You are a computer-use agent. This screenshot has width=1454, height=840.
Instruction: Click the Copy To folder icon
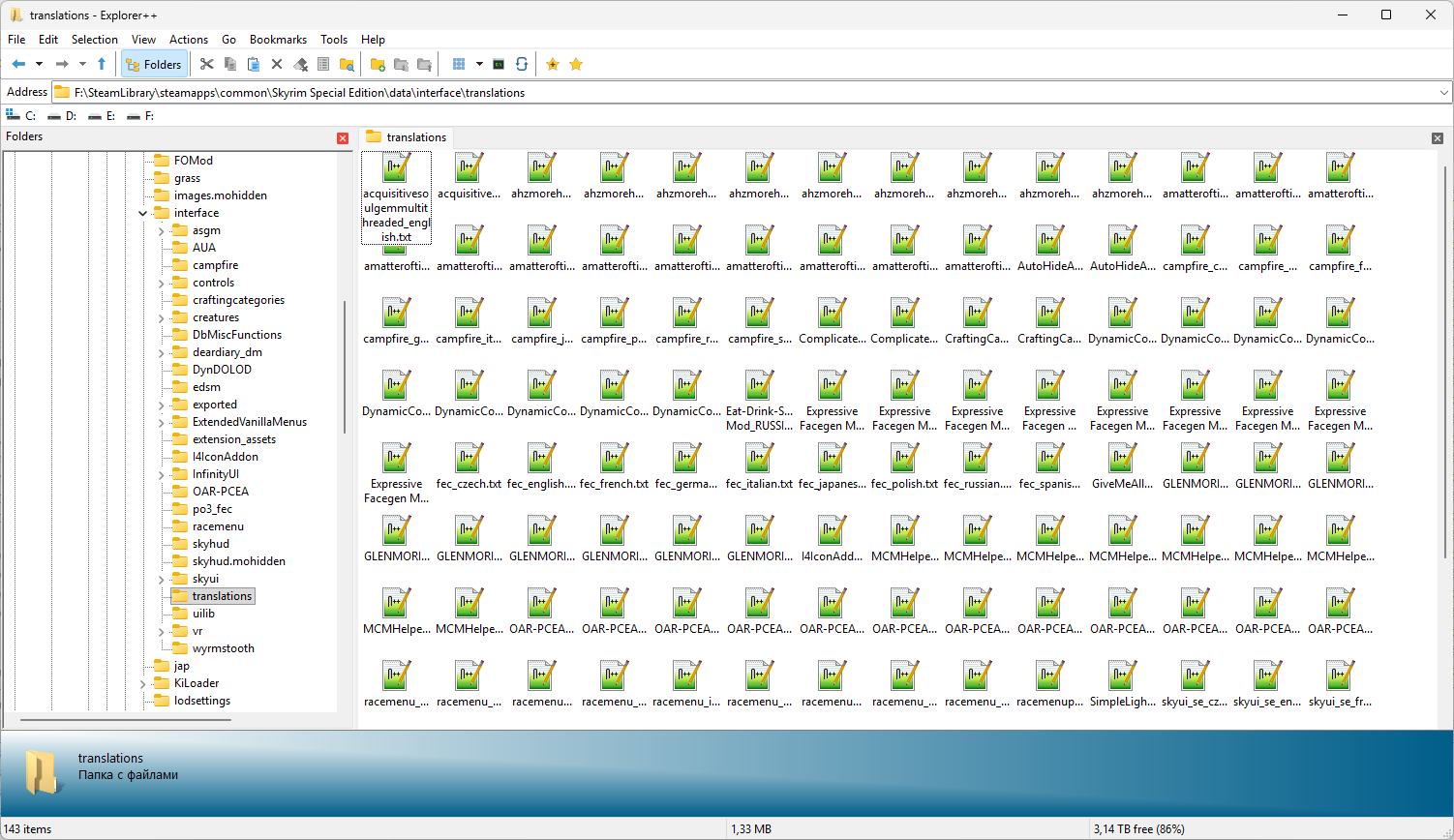click(x=401, y=64)
